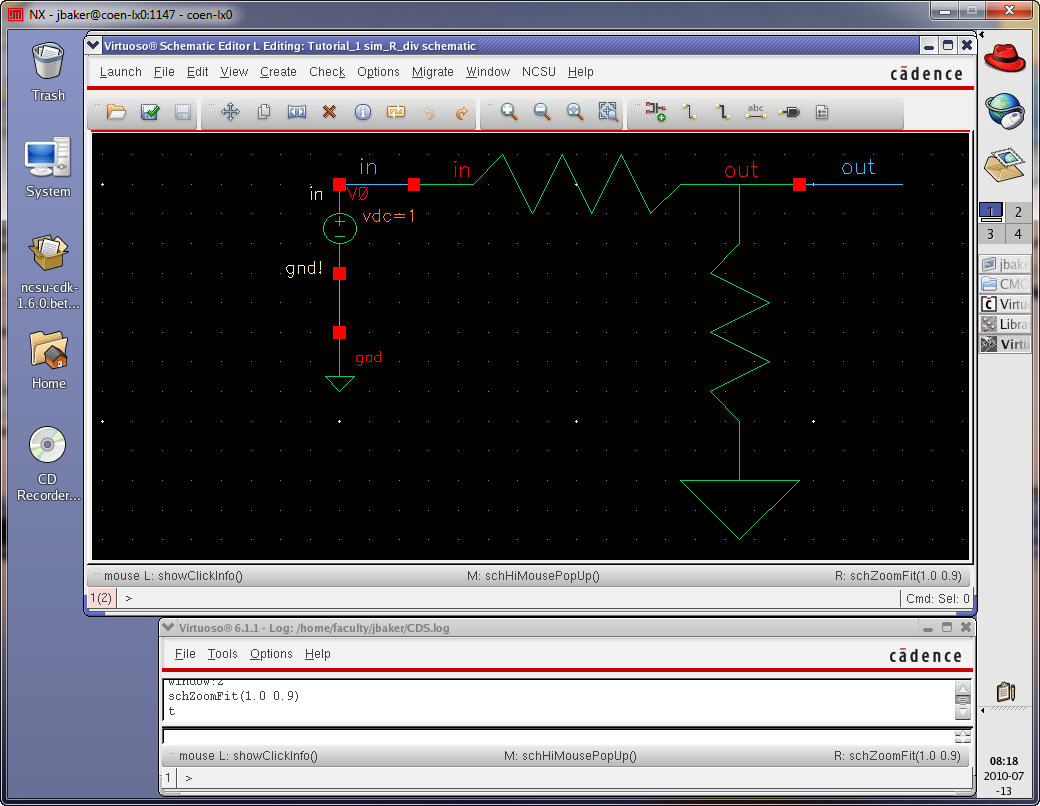Viewport: 1040px width, 806px height.
Task: Click the Zoom In magnifier icon
Action: tap(509, 112)
